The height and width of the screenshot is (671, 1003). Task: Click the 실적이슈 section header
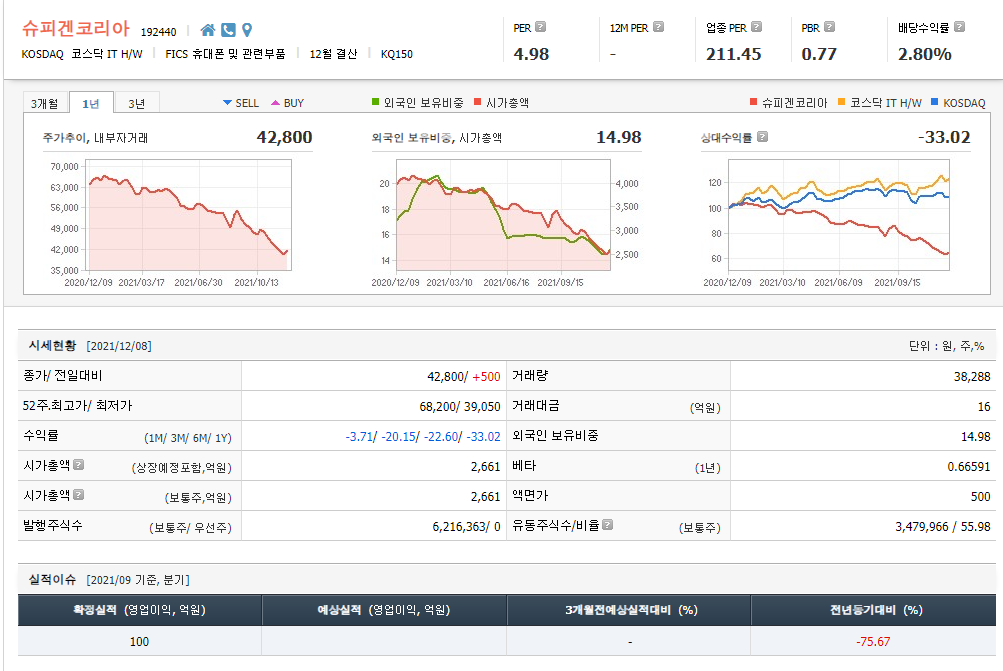[x=52, y=580]
